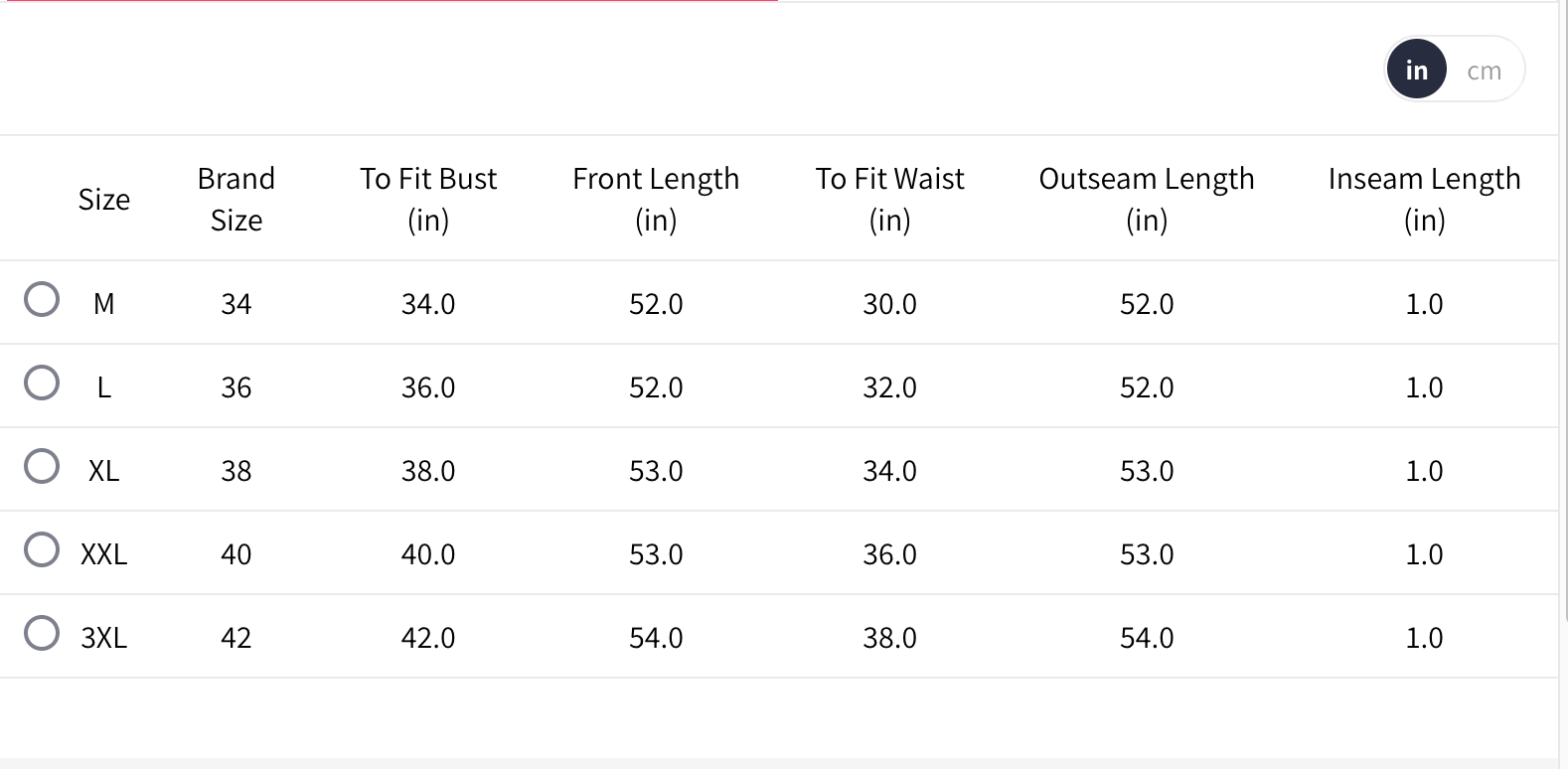Click the Inseam Length column header

(1424, 199)
